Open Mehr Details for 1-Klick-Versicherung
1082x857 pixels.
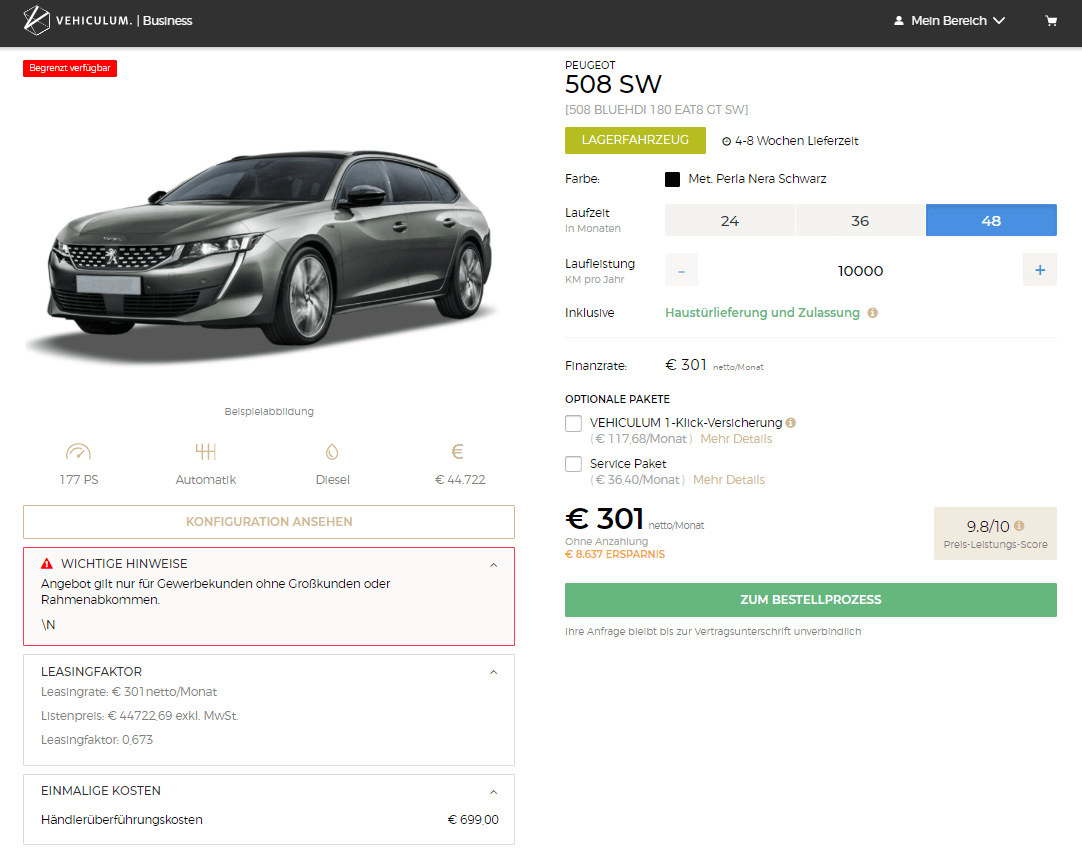736,439
